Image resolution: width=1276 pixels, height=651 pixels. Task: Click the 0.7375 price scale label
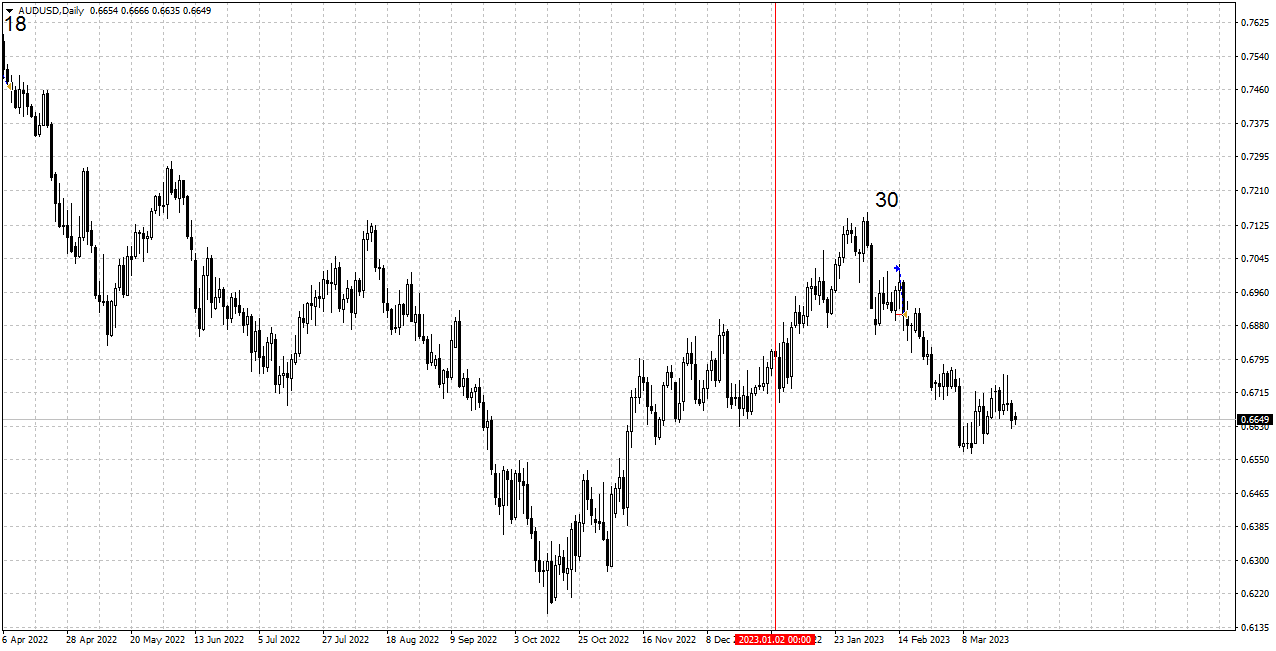point(1254,123)
